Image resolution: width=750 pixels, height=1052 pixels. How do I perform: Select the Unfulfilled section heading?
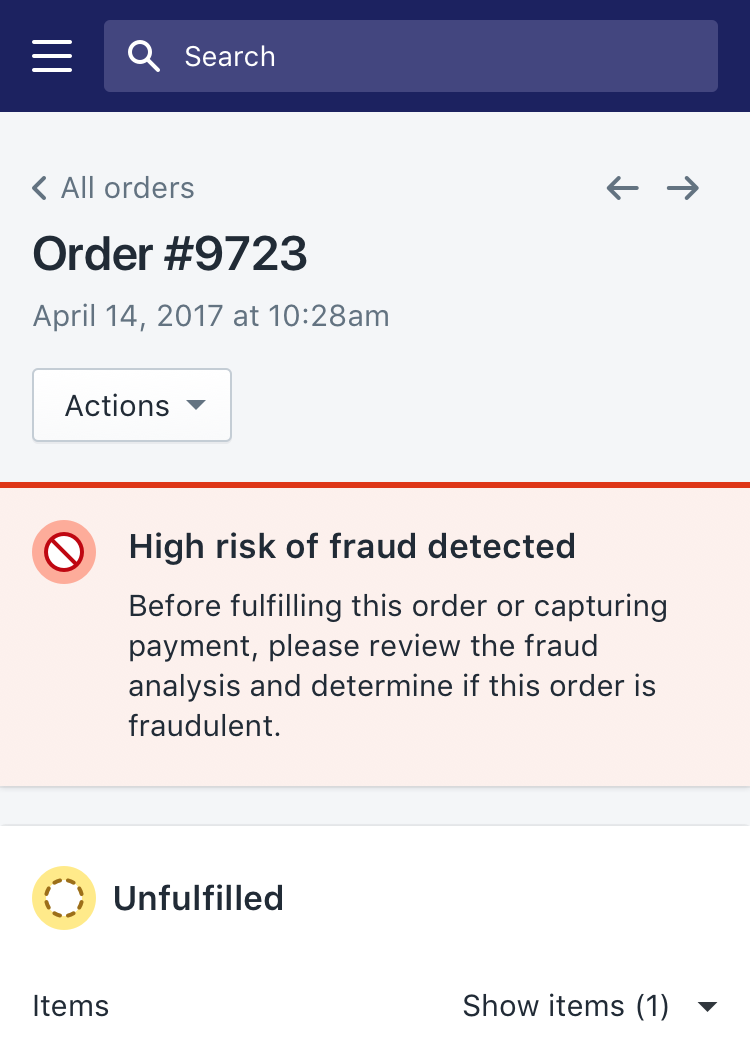click(199, 898)
